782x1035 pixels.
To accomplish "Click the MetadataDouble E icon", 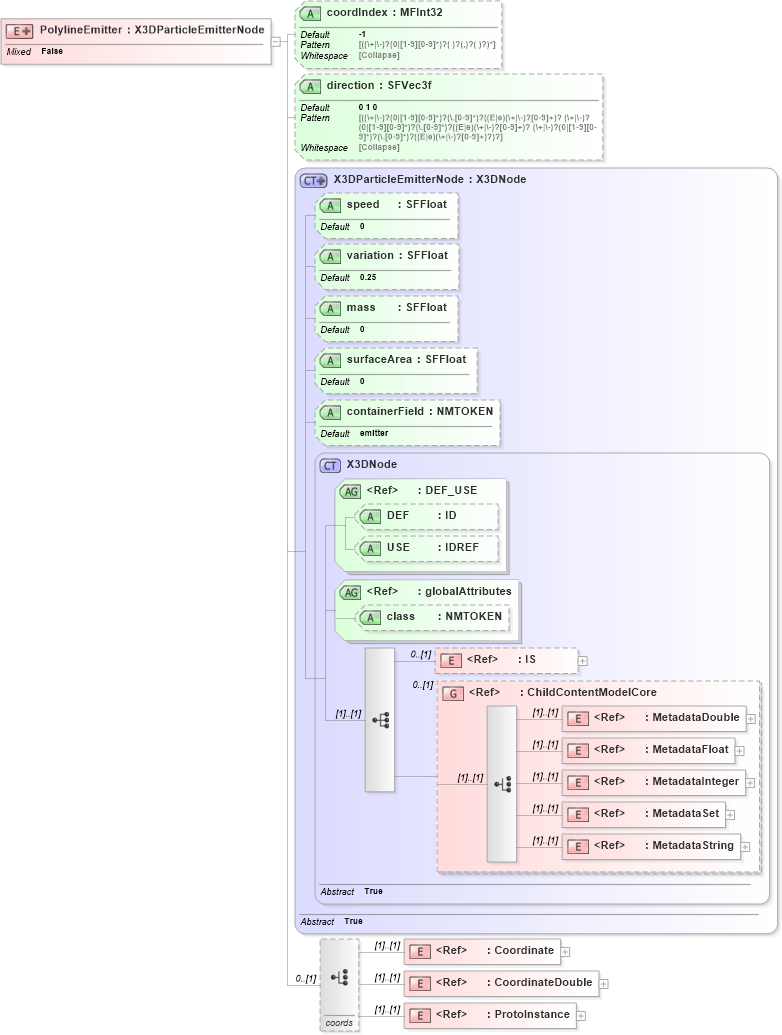I will pos(577,719).
